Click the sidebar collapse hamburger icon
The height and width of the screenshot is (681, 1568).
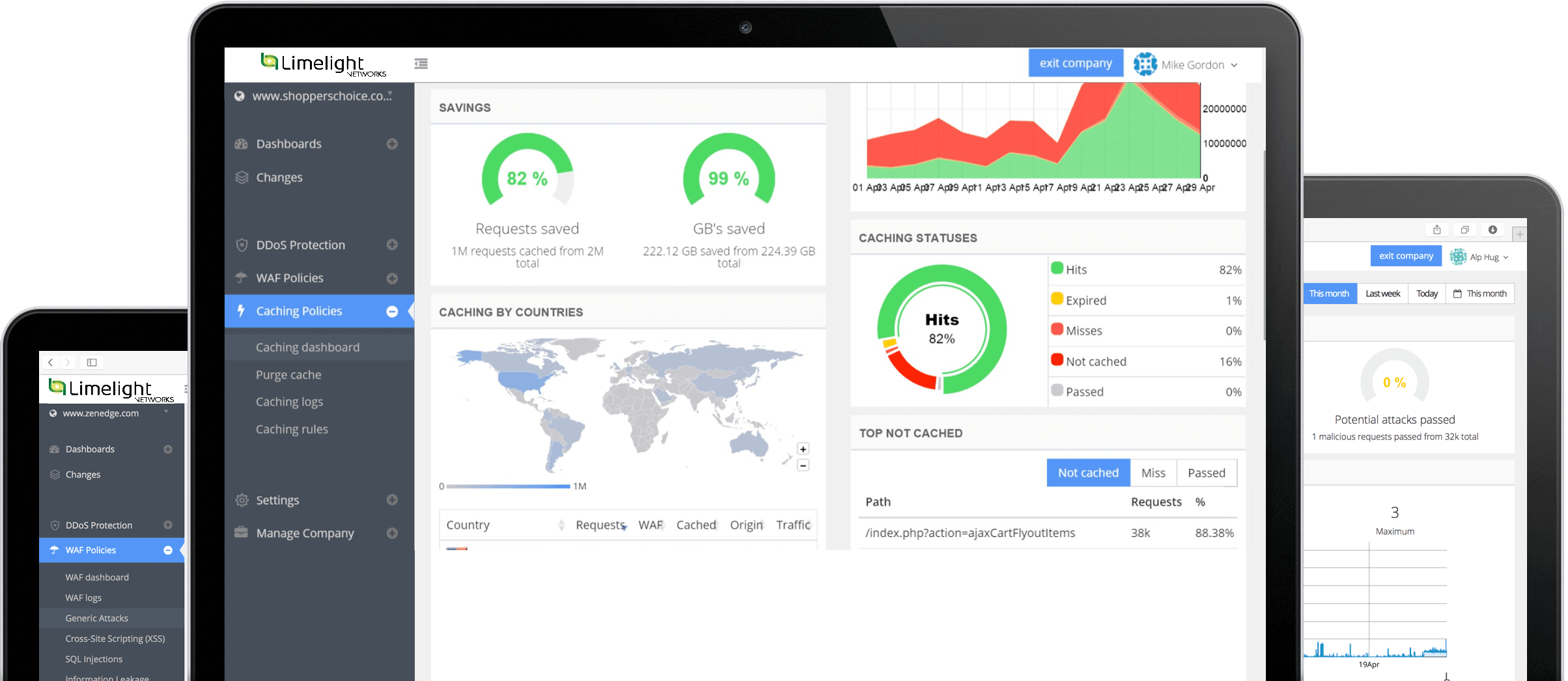[x=421, y=64]
